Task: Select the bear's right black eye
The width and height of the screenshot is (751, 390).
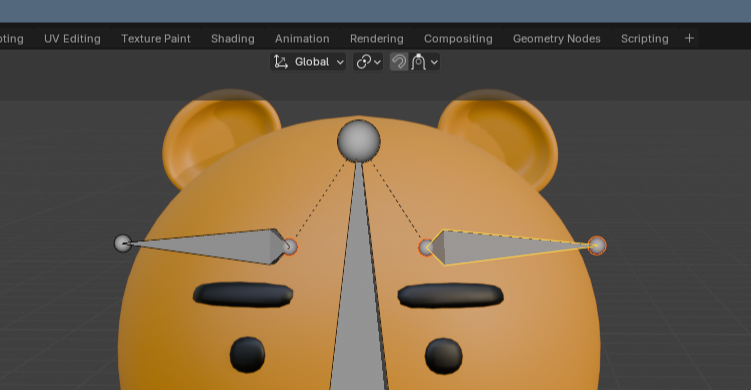Action: pos(444,356)
